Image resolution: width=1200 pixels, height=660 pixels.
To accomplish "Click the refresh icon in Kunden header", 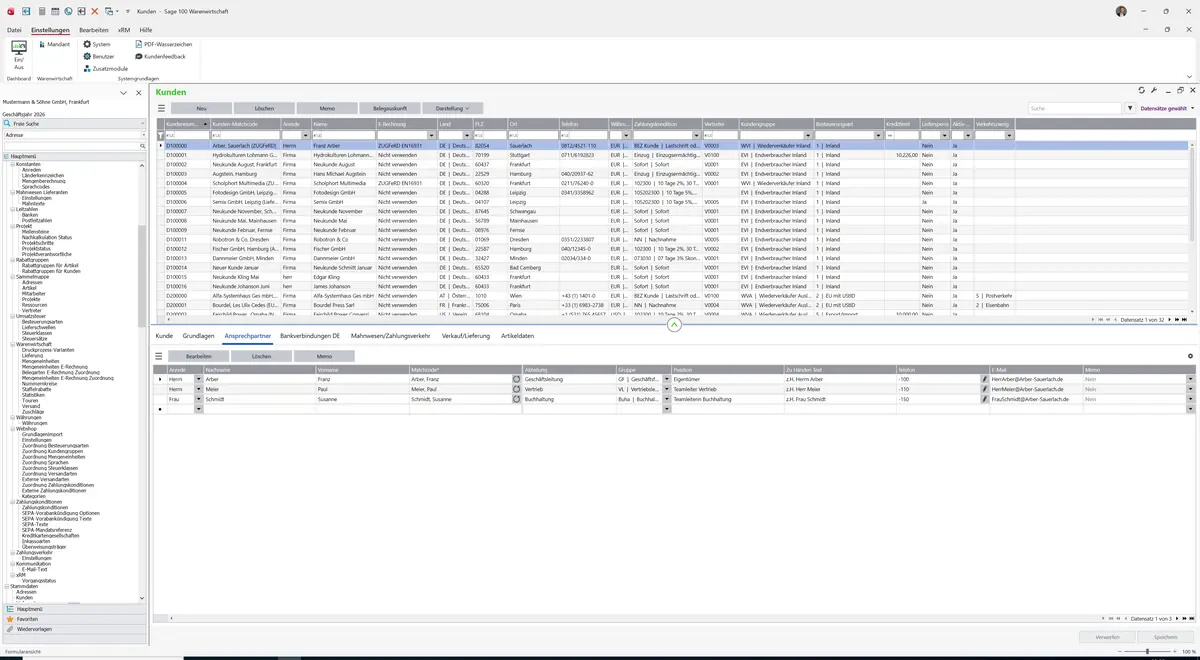I will (x=1142, y=91).
